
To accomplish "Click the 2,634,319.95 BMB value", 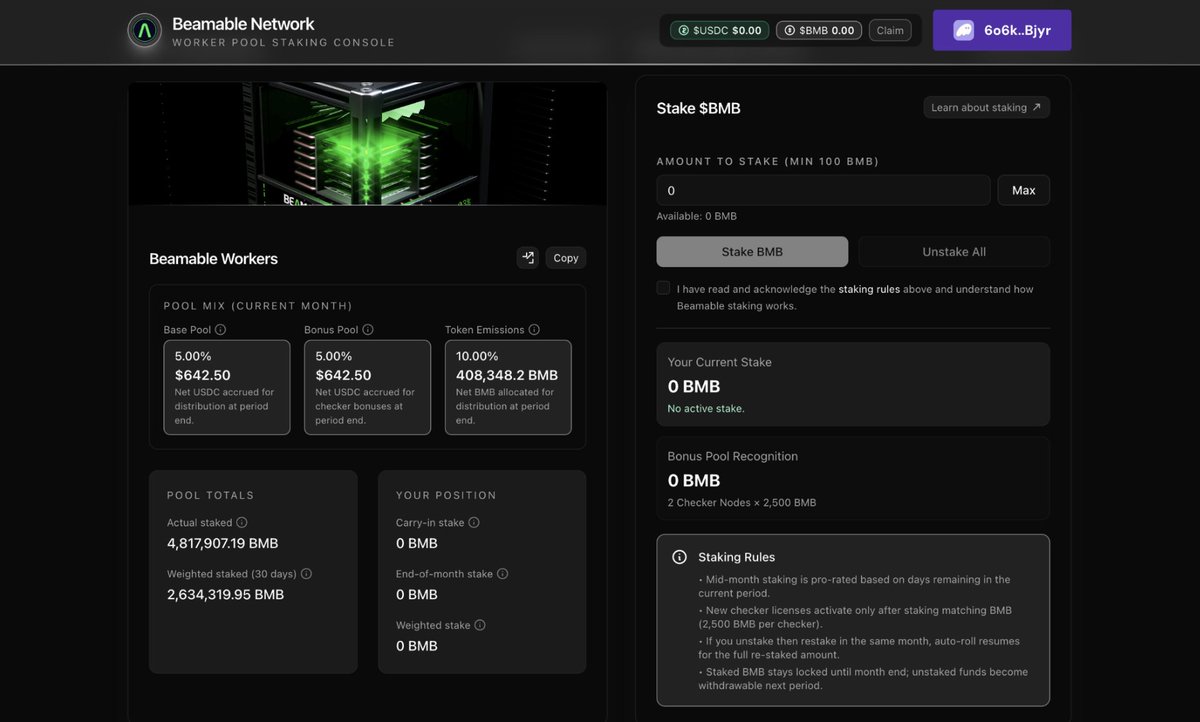I will pyautogui.click(x=225, y=594).
